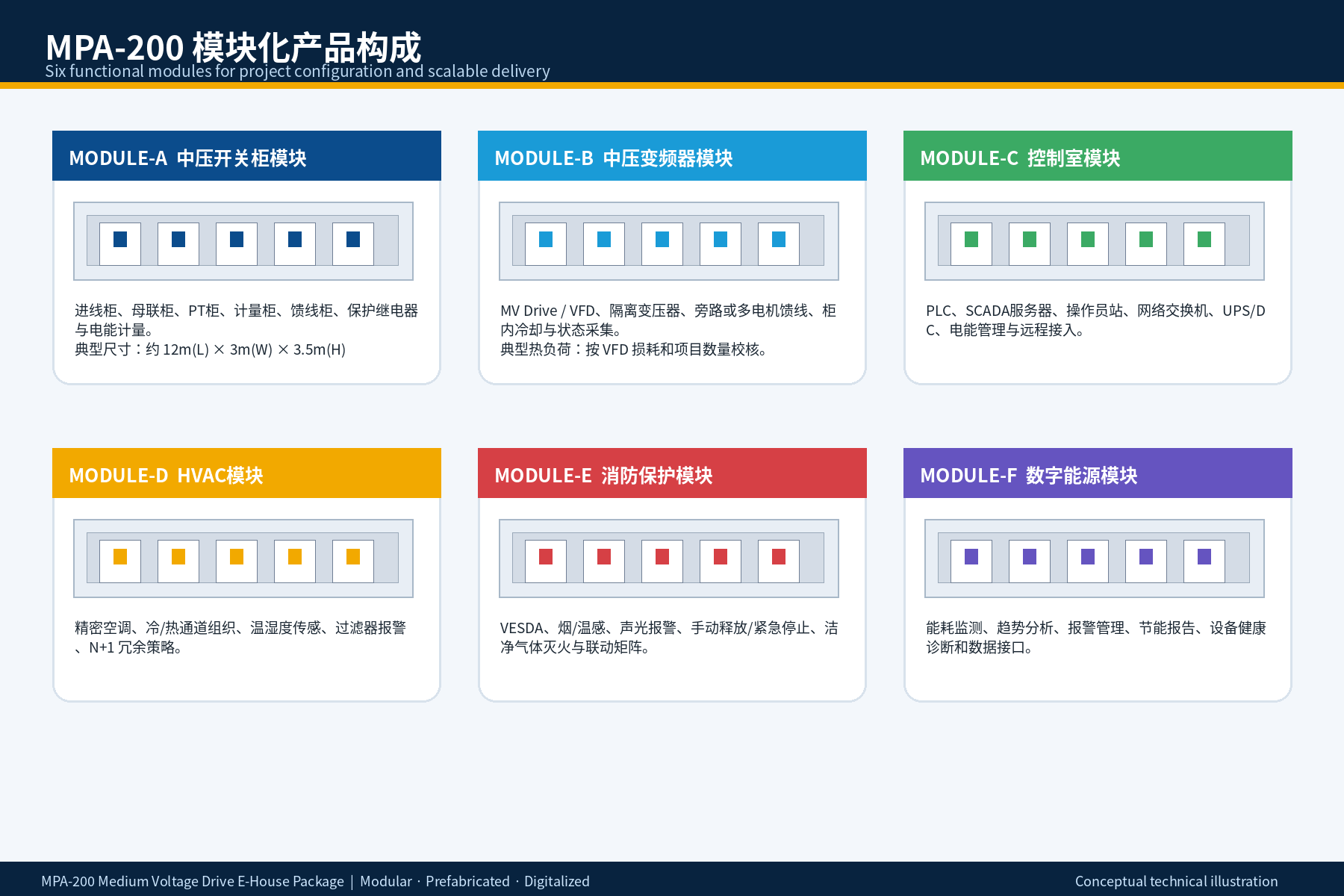This screenshot has height=896, width=1344.
Task: Select the line starting 能耗监测、趋势分析
Action: tap(1096, 628)
